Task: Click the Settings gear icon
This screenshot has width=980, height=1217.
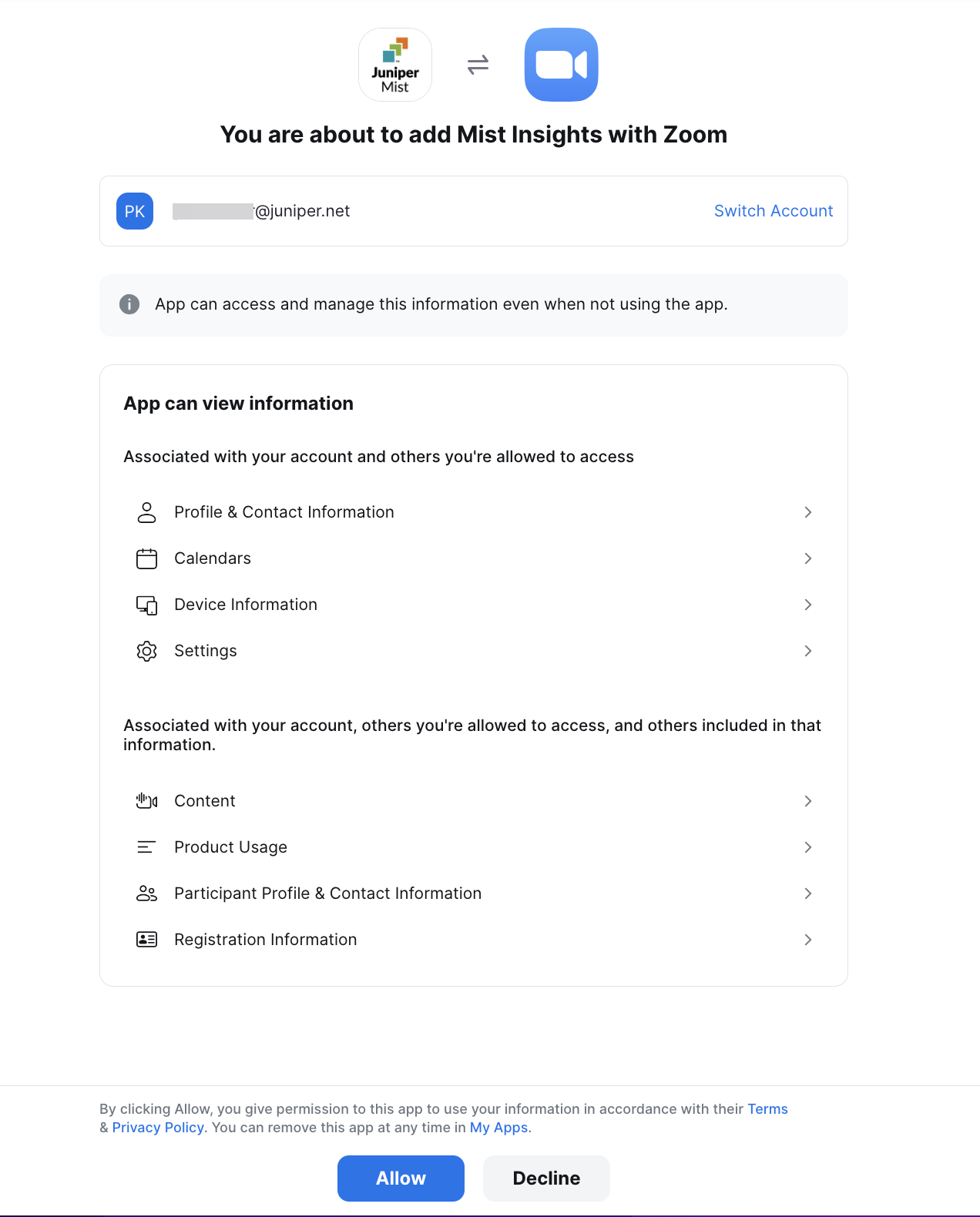Action: pos(146,651)
